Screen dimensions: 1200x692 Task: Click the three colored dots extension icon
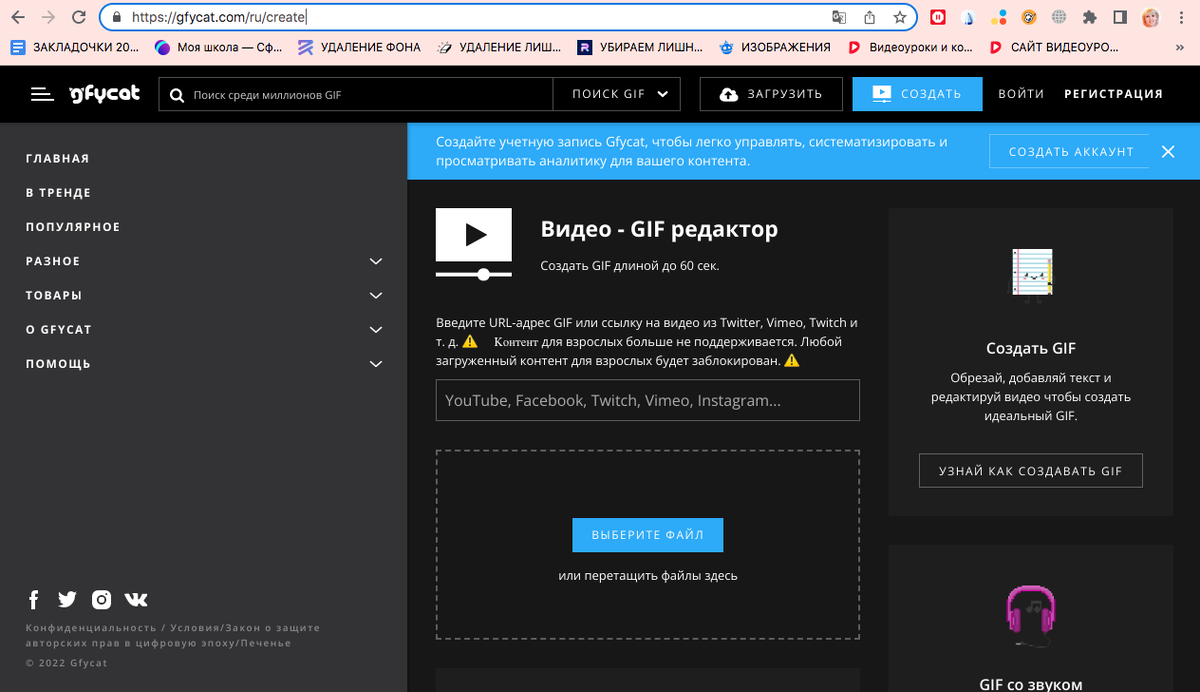click(998, 17)
